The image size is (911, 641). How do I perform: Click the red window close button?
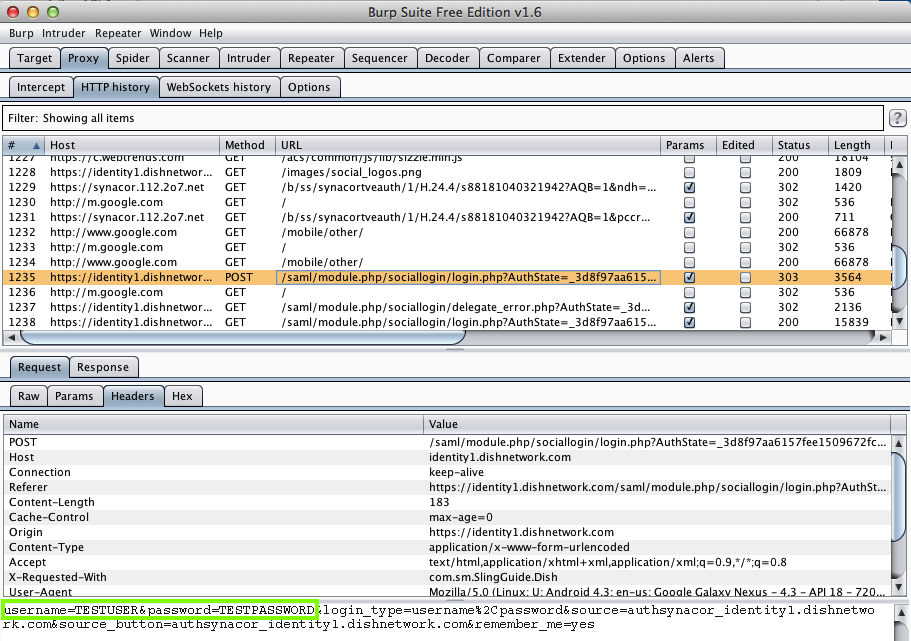click(14, 12)
